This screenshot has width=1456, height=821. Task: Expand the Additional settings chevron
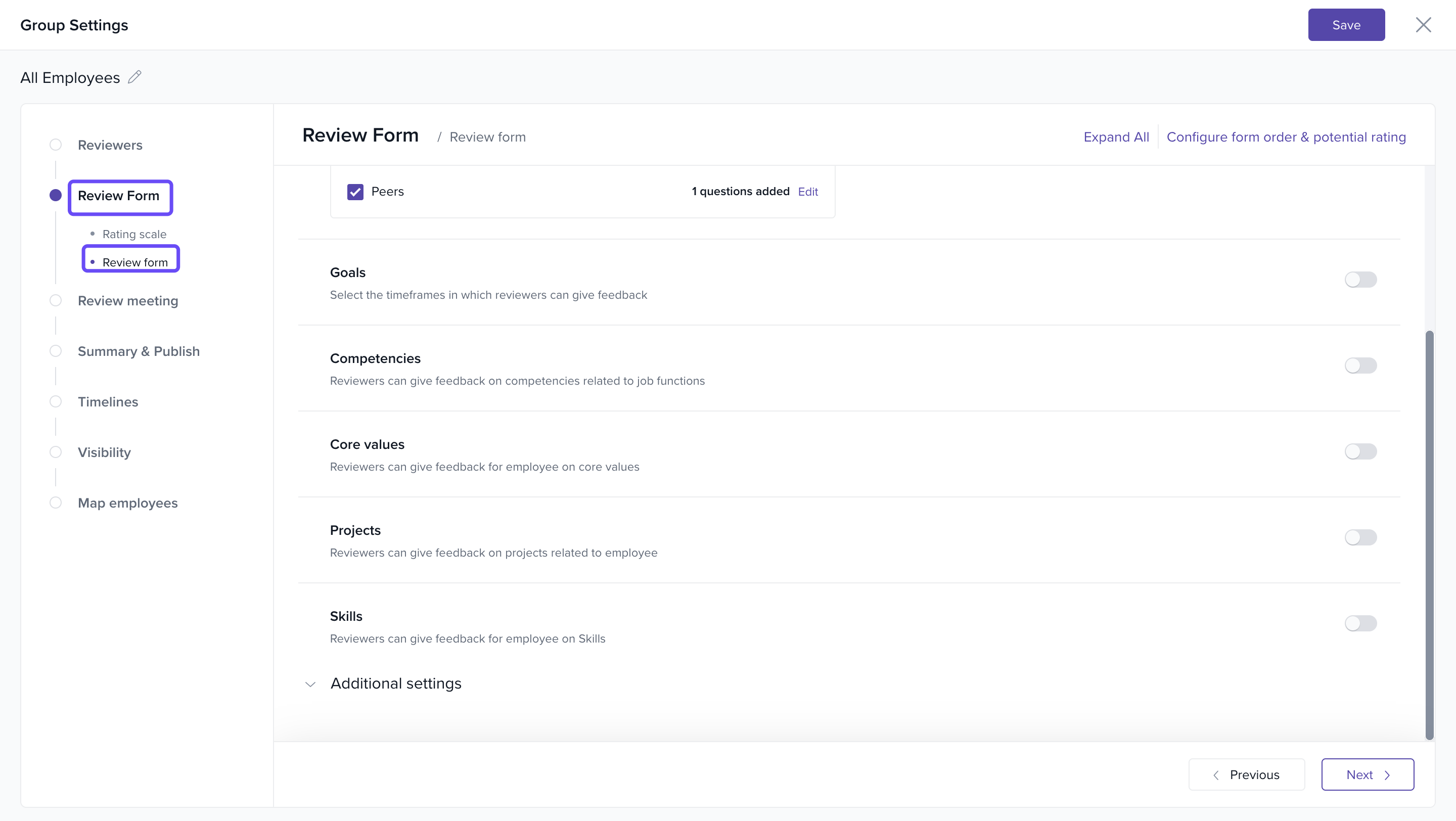(310, 685)
